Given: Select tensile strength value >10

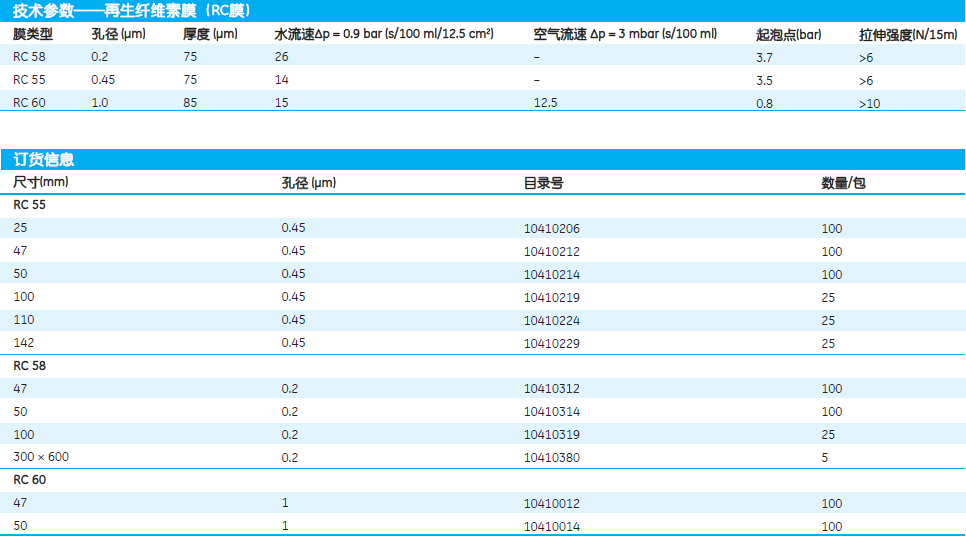Looking at the screenshot, I should pyautogui.click(x=869, y=104).
